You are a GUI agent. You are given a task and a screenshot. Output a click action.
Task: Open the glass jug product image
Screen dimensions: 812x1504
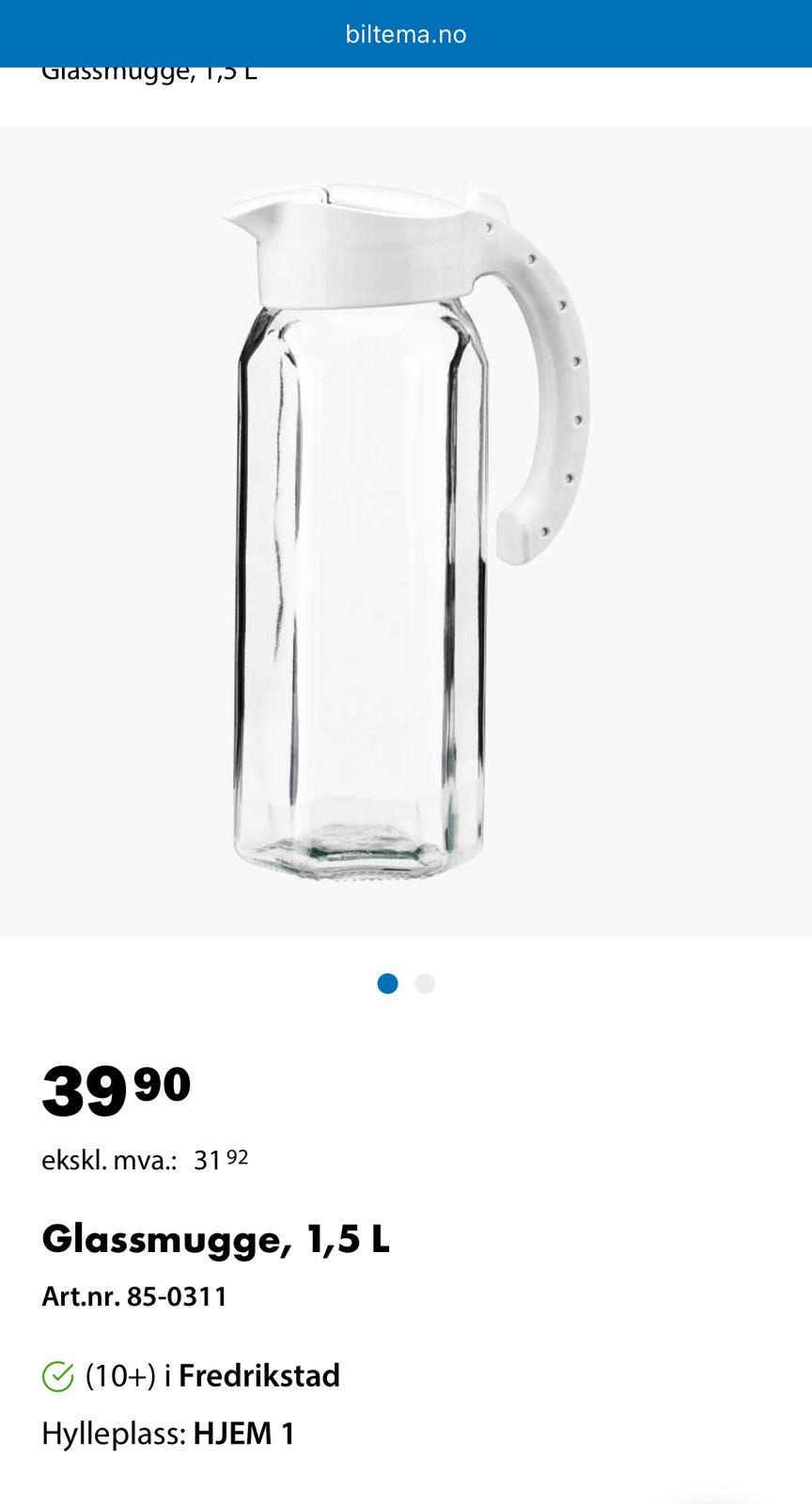click(406, 531)
